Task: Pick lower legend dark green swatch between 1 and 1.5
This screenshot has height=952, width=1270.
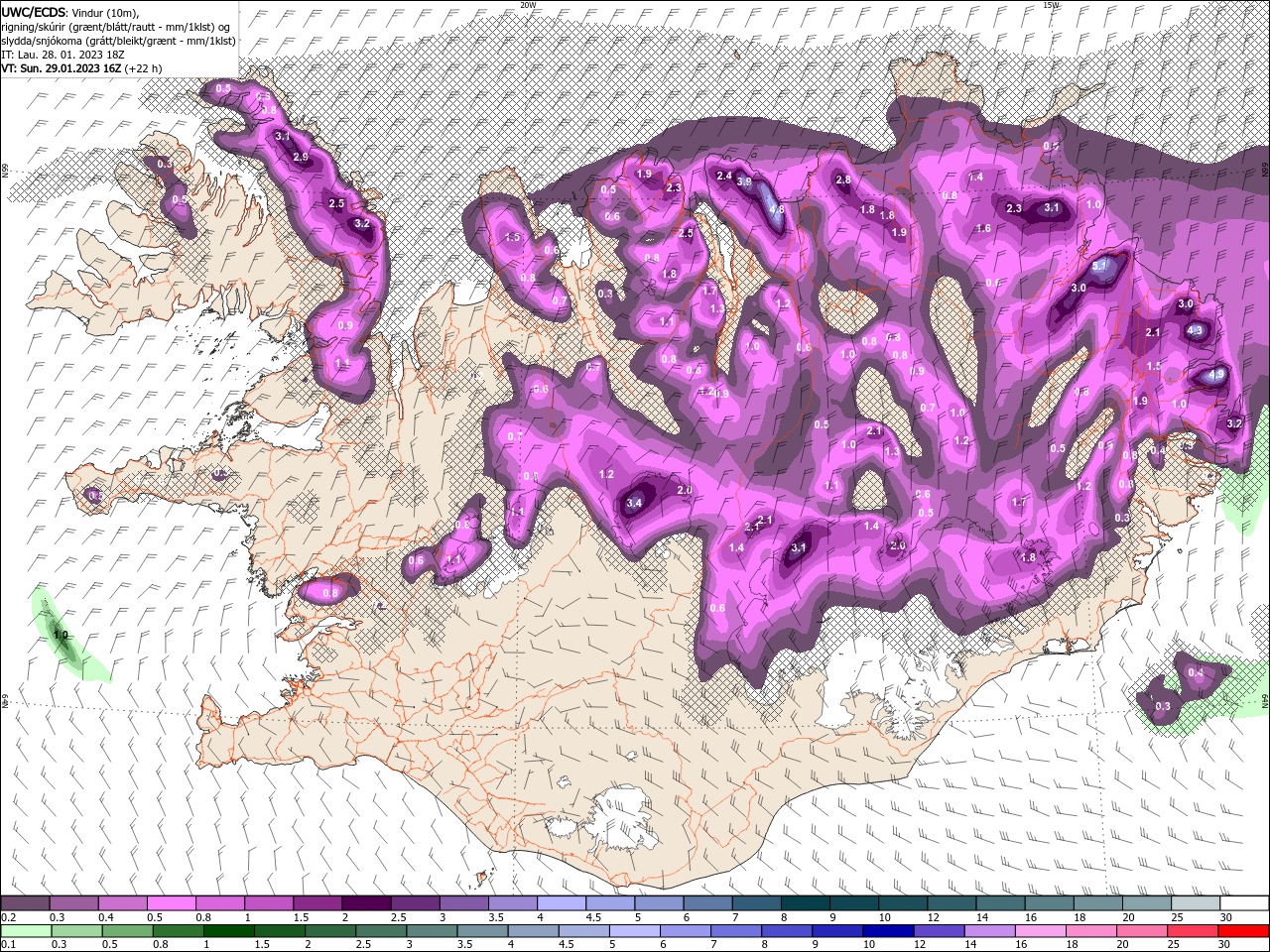Action: tap(229, 931)
